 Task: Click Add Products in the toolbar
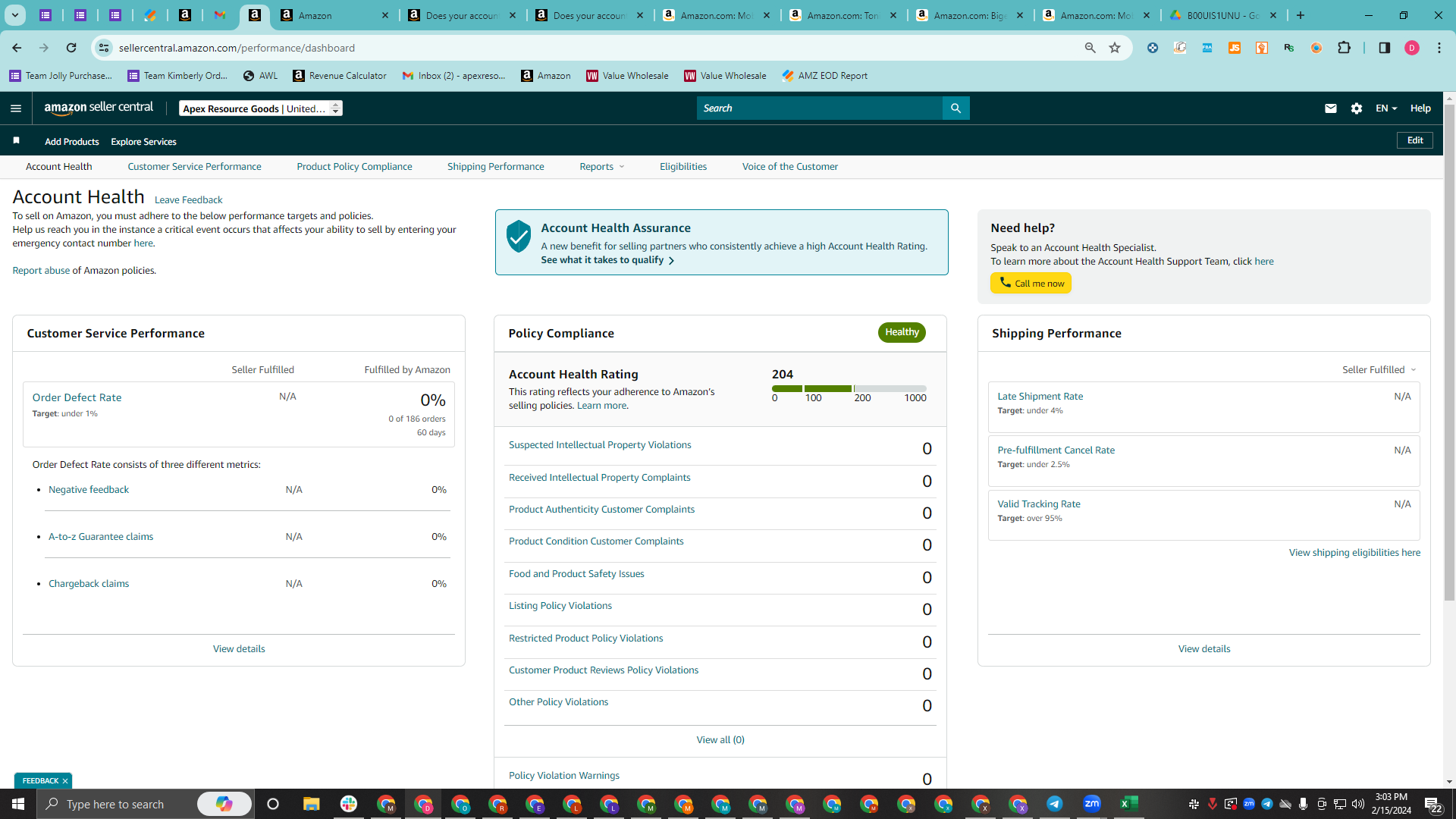pyautogui.click(x=71, y=142)
